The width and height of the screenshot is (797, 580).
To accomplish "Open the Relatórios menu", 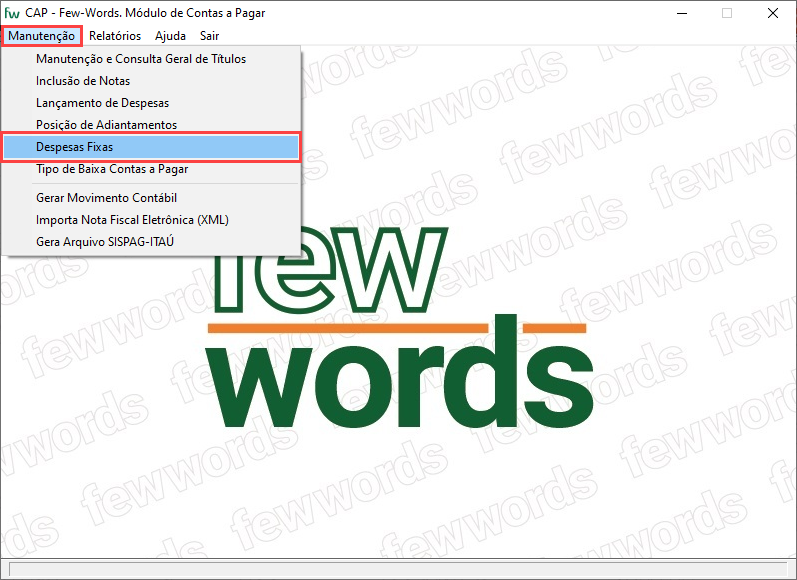I will point(115,36).
